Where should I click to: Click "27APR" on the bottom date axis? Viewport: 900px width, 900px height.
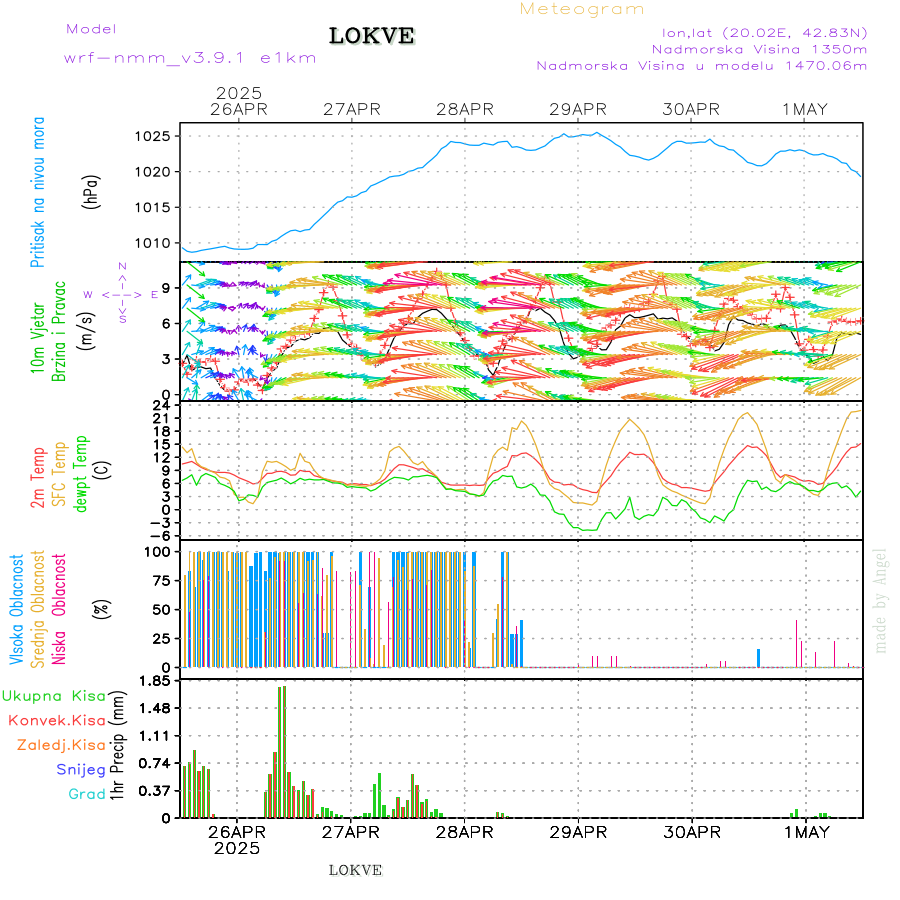[351, 832]
